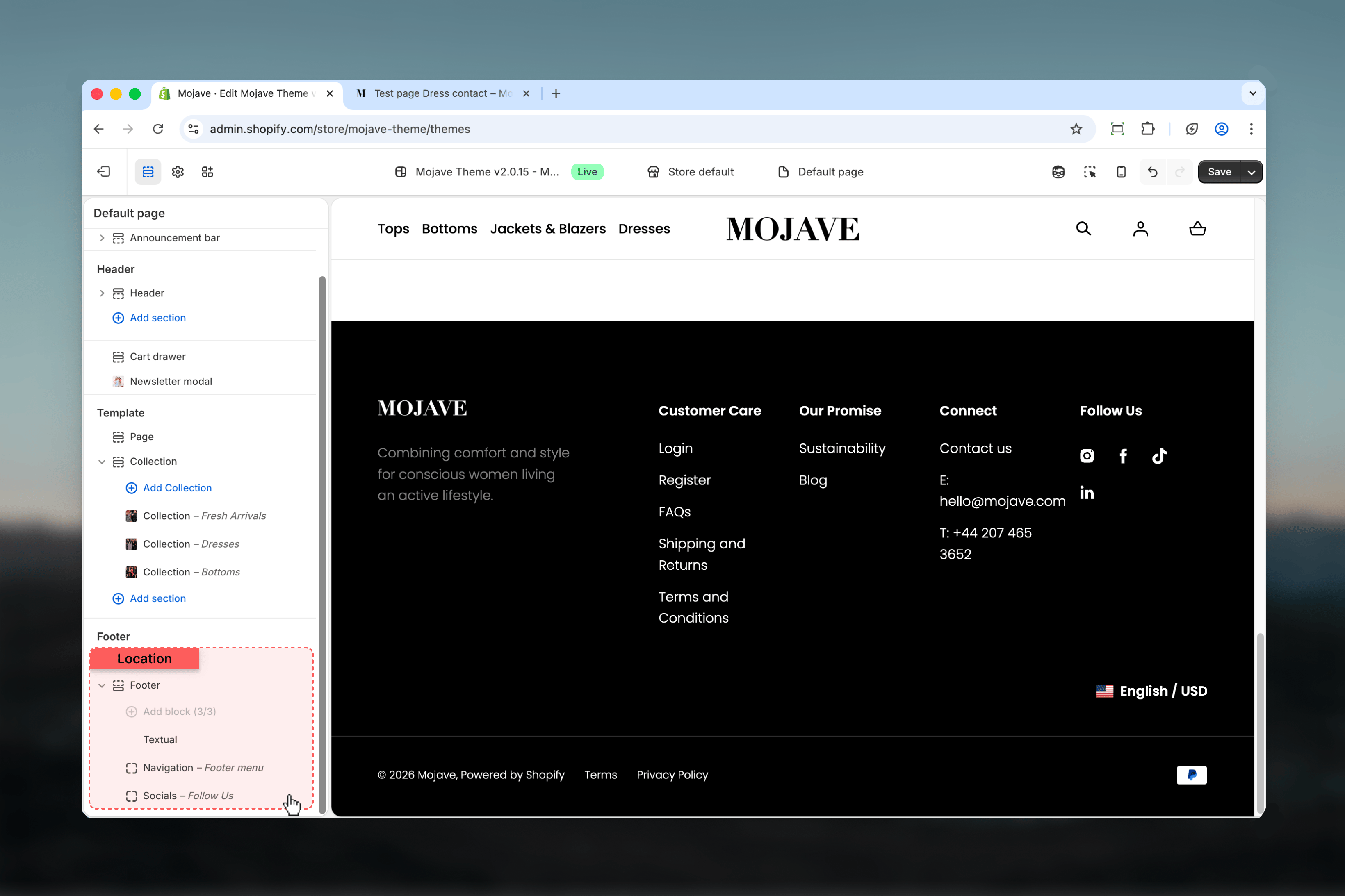Click the Shopify Sidekick face icon
The width and height of the screenshot is (1345, 896).
(x=1058, y=171)
